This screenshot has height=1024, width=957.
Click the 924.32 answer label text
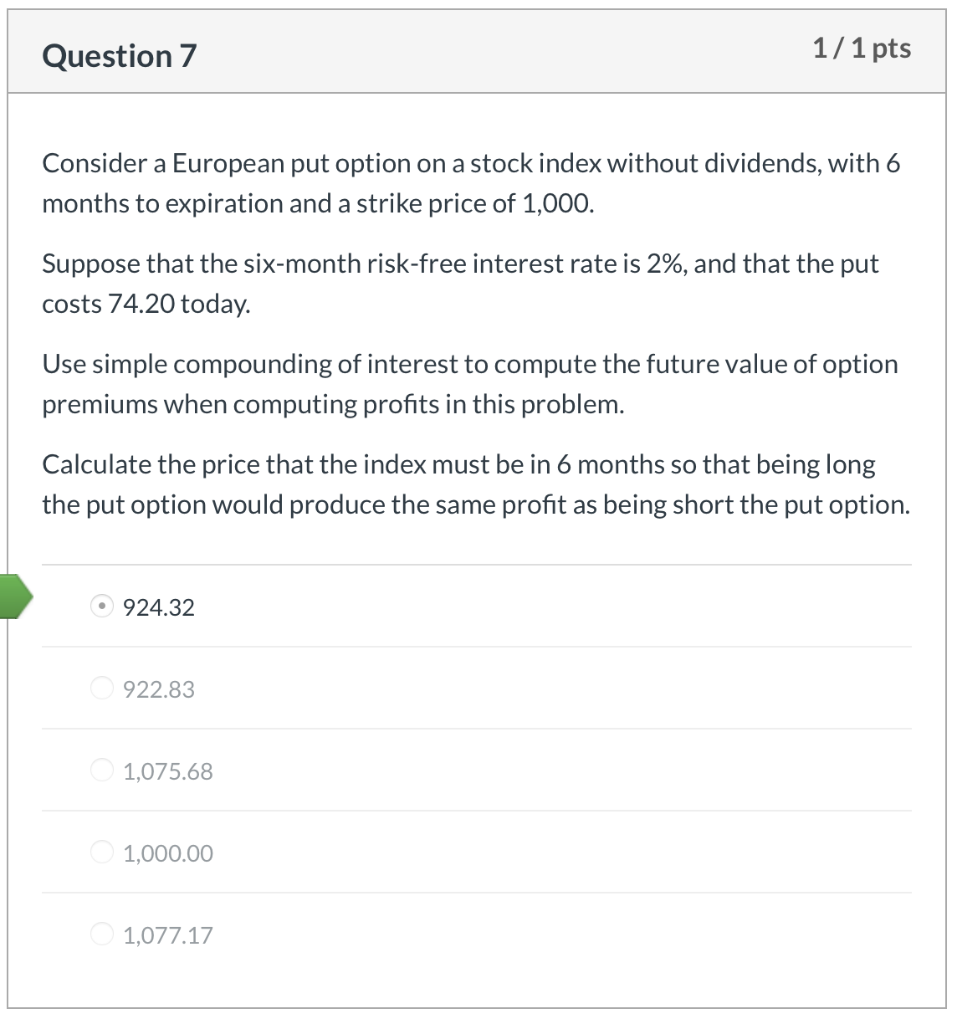(158, 607)
